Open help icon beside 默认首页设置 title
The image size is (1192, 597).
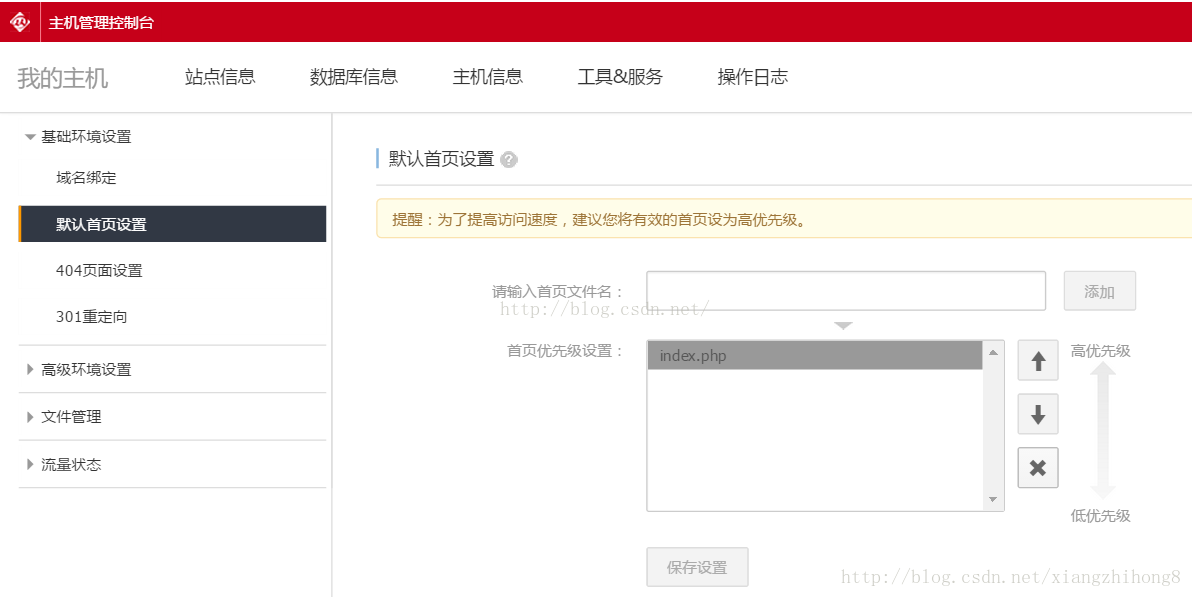[x=509, y=160]
